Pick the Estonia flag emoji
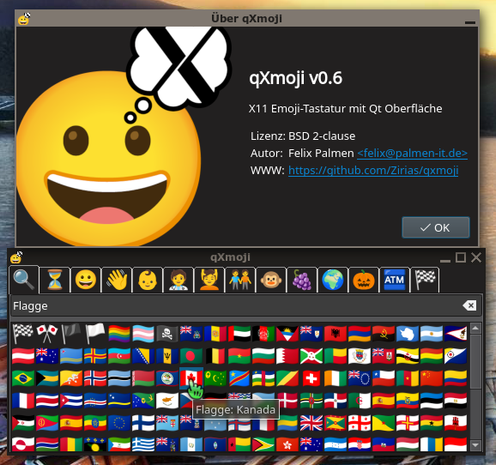This screenshot has height=465, width=496. (x=431, y=401)
